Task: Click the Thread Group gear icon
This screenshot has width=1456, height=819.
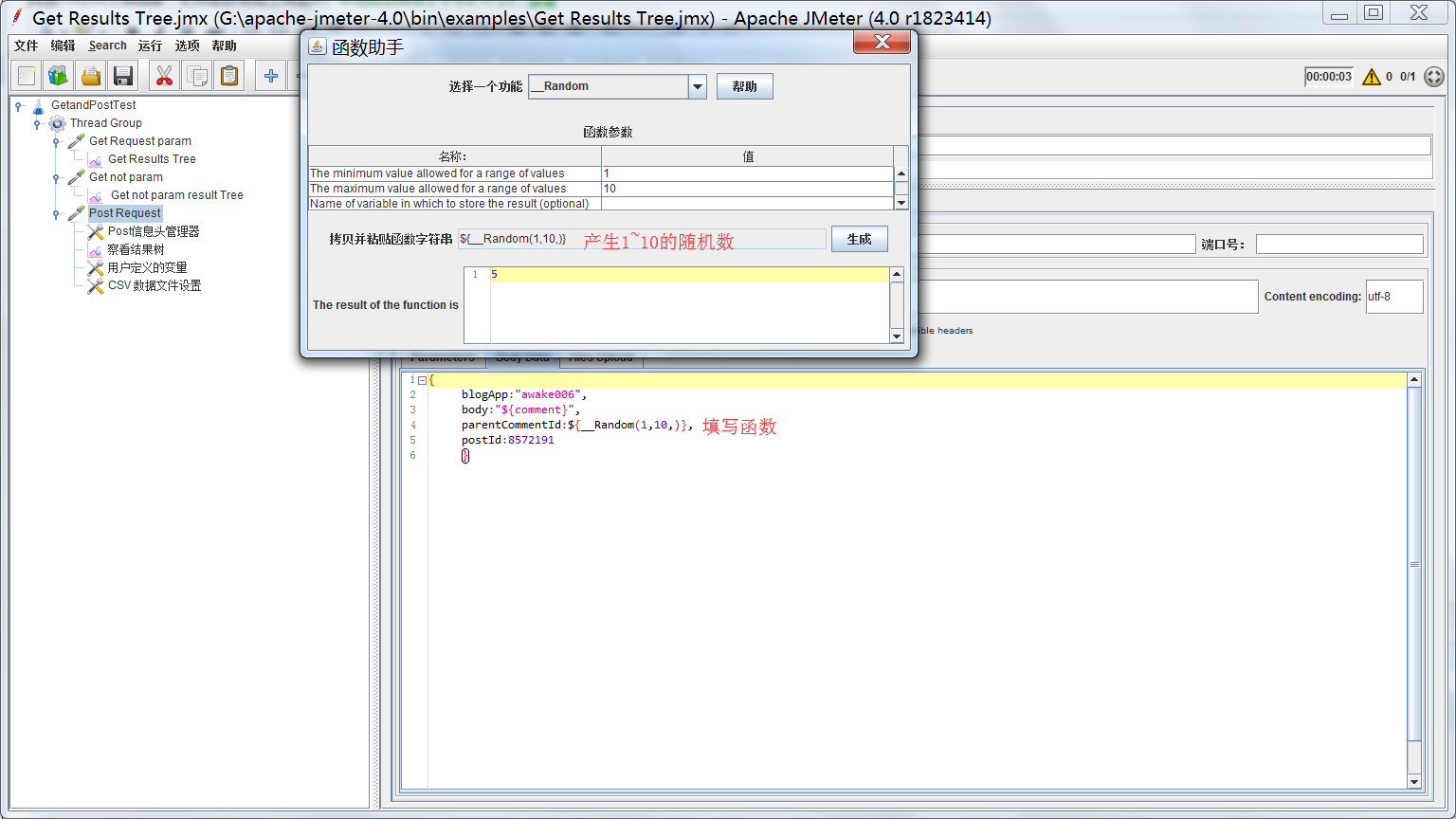Action: 58,123
